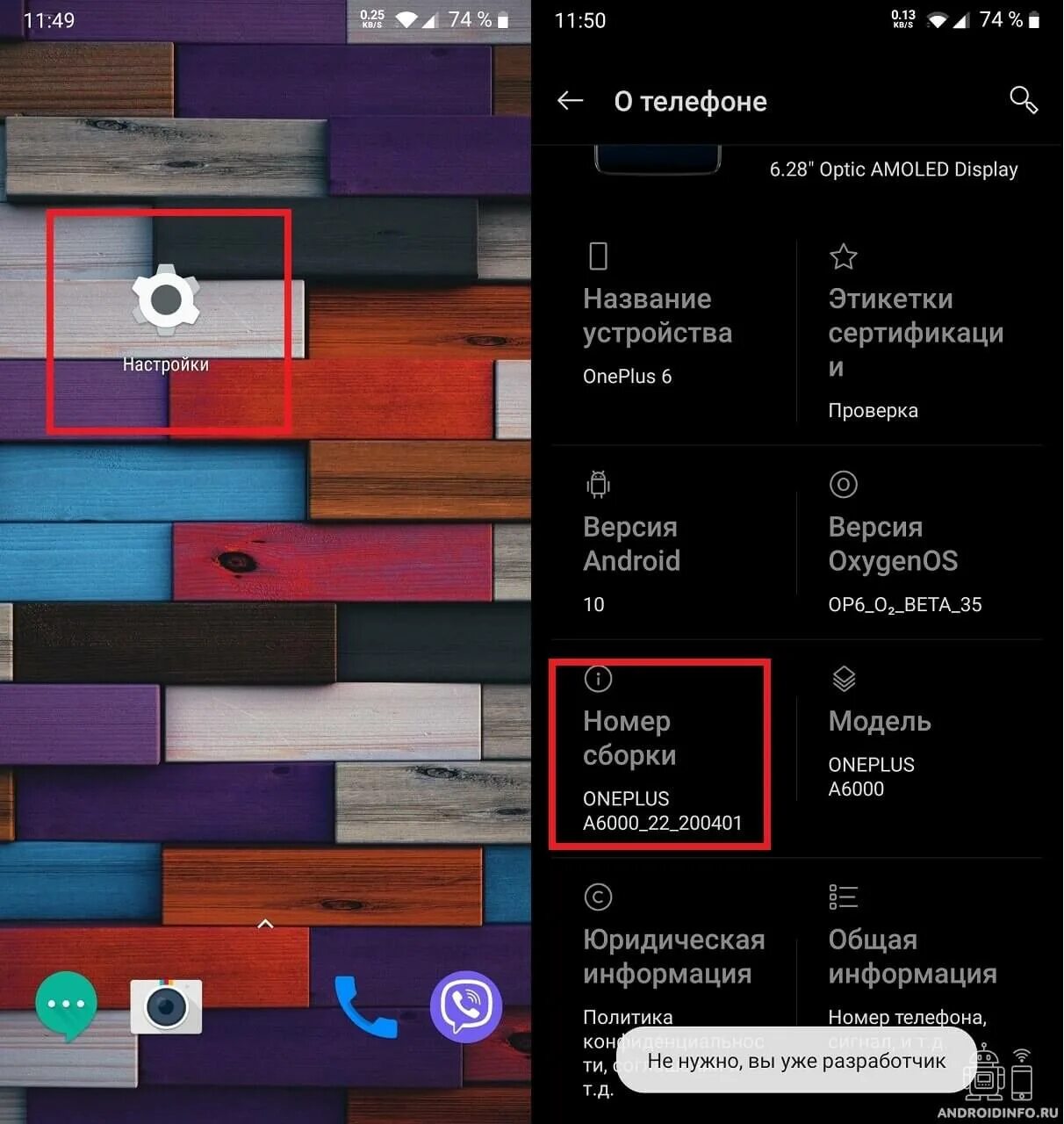Tap the list icon above Общая информация
The width and height of the screenshot is (1064, 1124).
(x=843, y=897)
